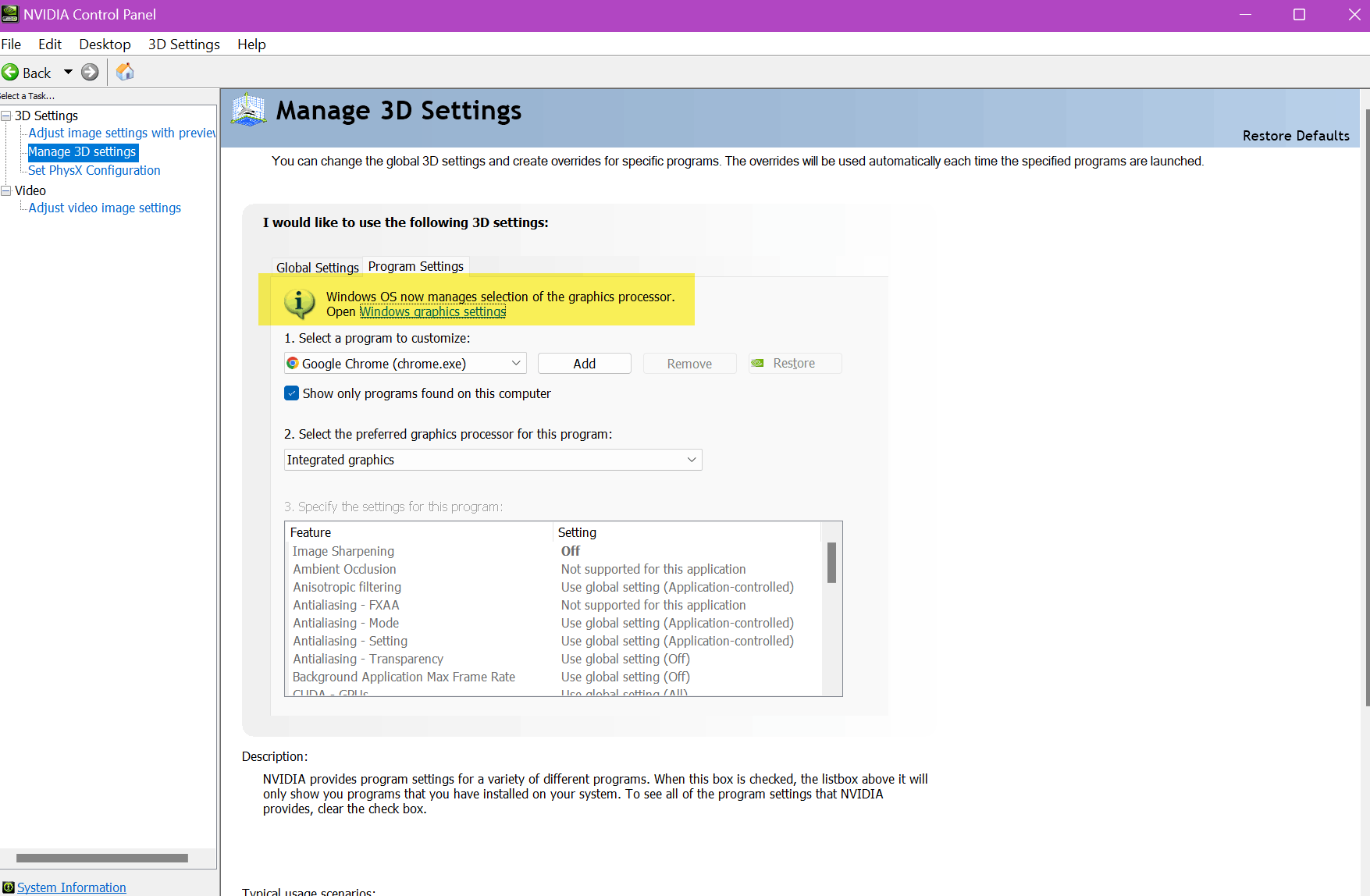The image size is (1370, 896).
Task: Click the green Back arrow icon
Action: tap(10, 73)
